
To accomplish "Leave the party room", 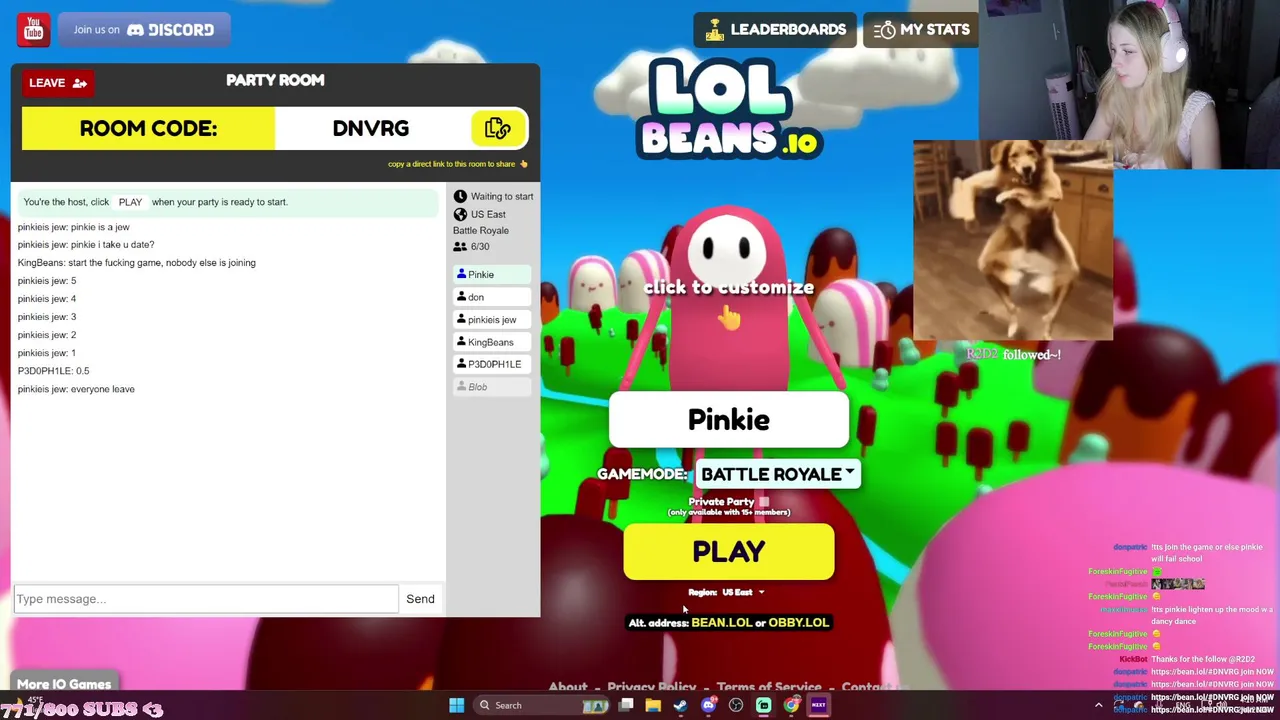I will pos(58,83).
